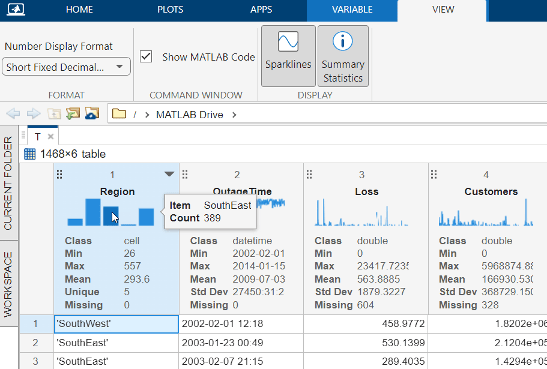Open the CURRENT FOLDER side panel
This screenshot has height=369, width=547.
click(8, 183)
